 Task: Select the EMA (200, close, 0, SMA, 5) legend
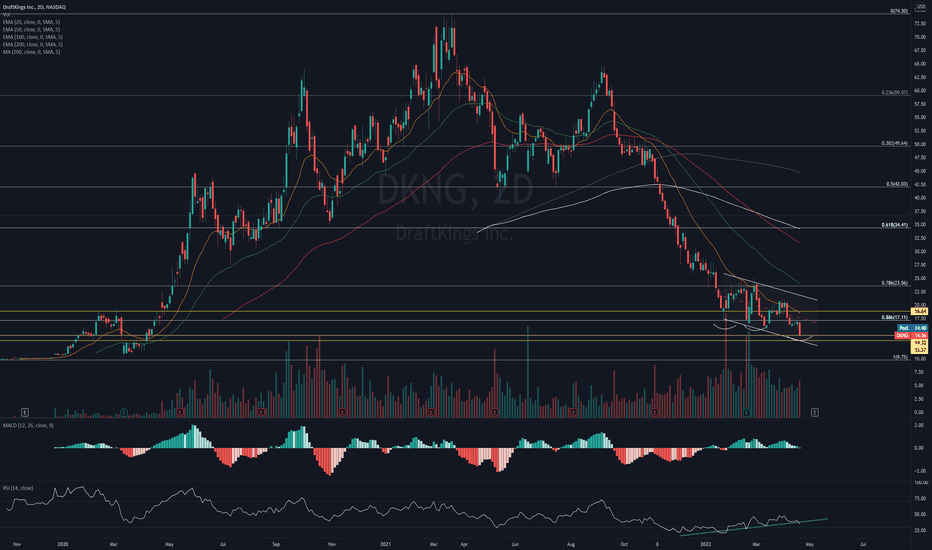(33, 45)
